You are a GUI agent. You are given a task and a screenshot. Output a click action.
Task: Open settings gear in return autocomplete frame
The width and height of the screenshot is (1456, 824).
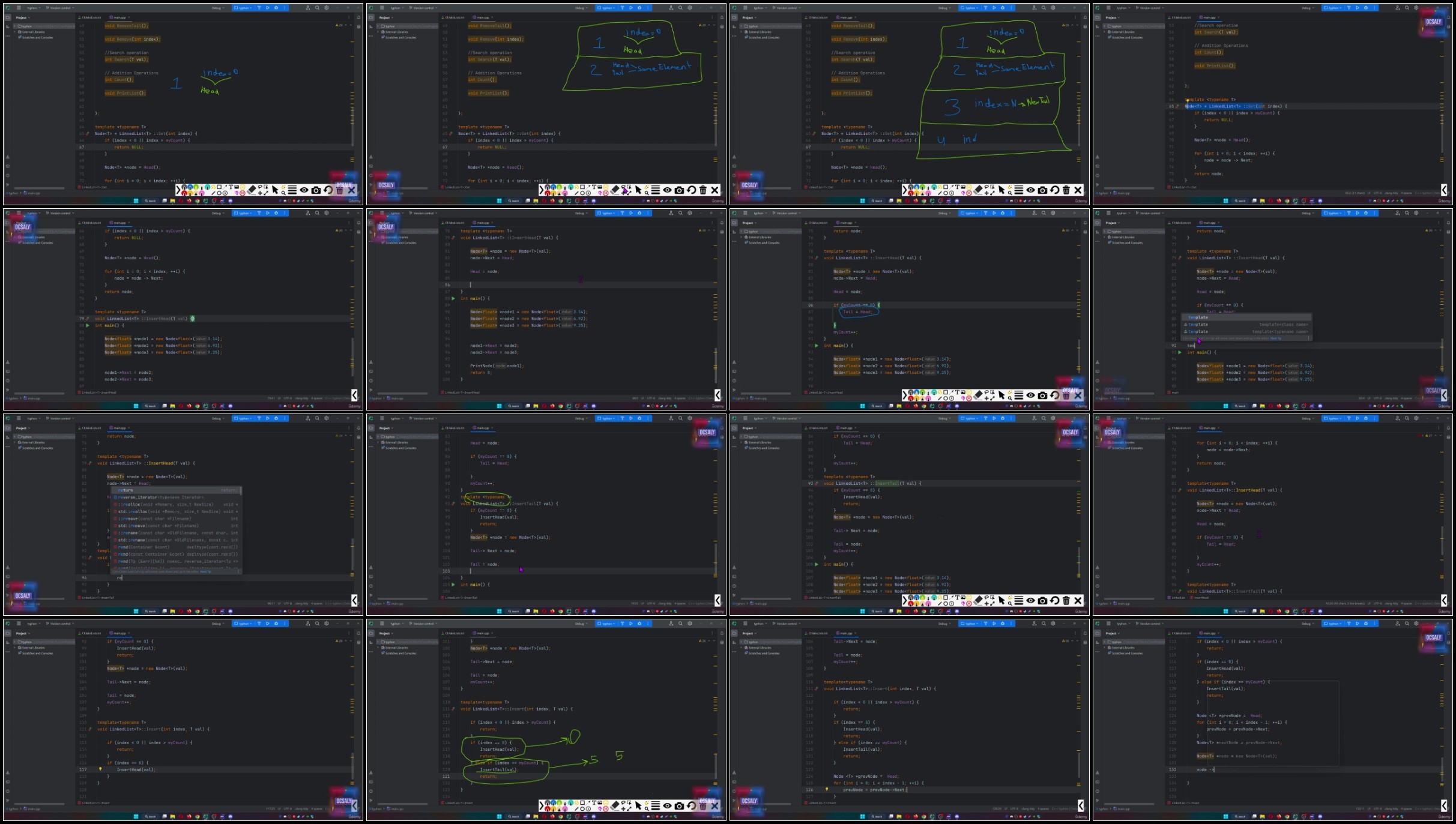(x=327, y=418)
